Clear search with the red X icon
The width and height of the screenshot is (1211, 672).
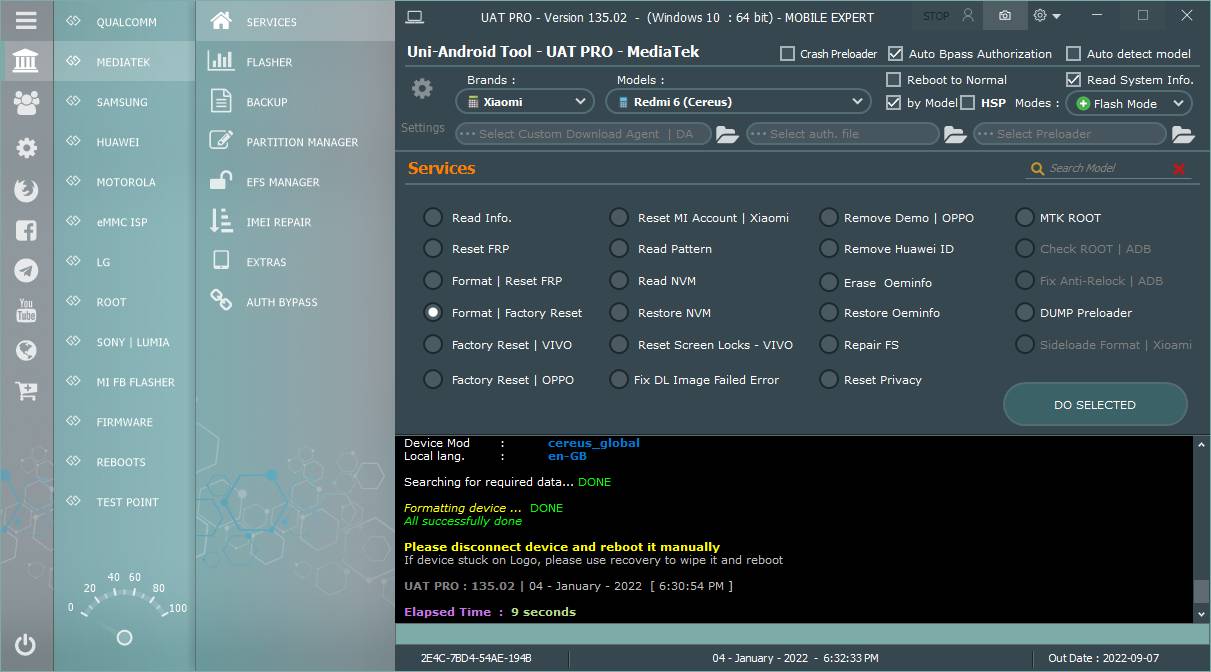point(1179,169)
